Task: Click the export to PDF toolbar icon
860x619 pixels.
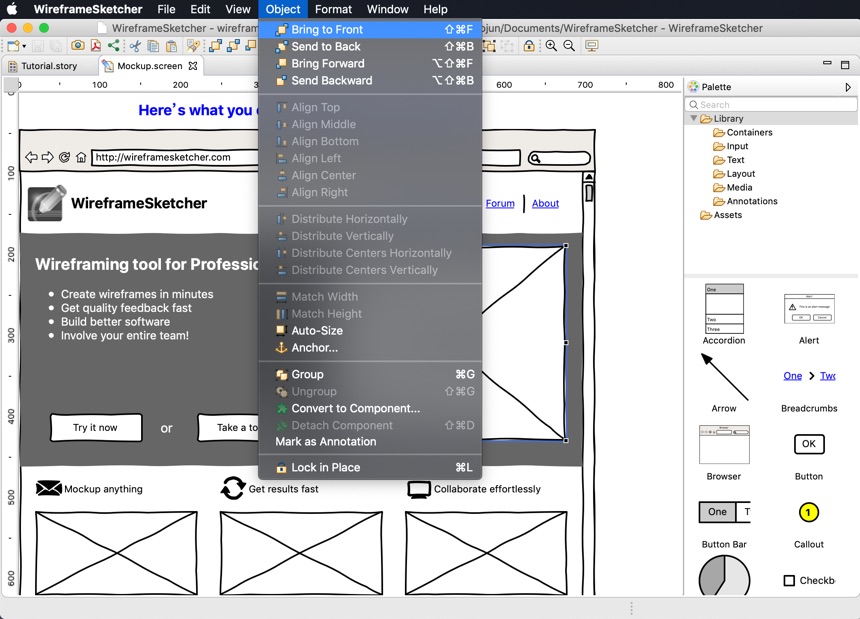Action: point(96,46)
